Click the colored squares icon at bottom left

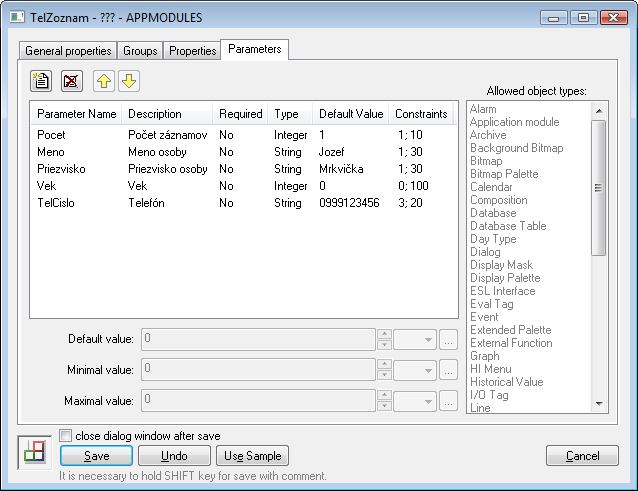(34, 453)
